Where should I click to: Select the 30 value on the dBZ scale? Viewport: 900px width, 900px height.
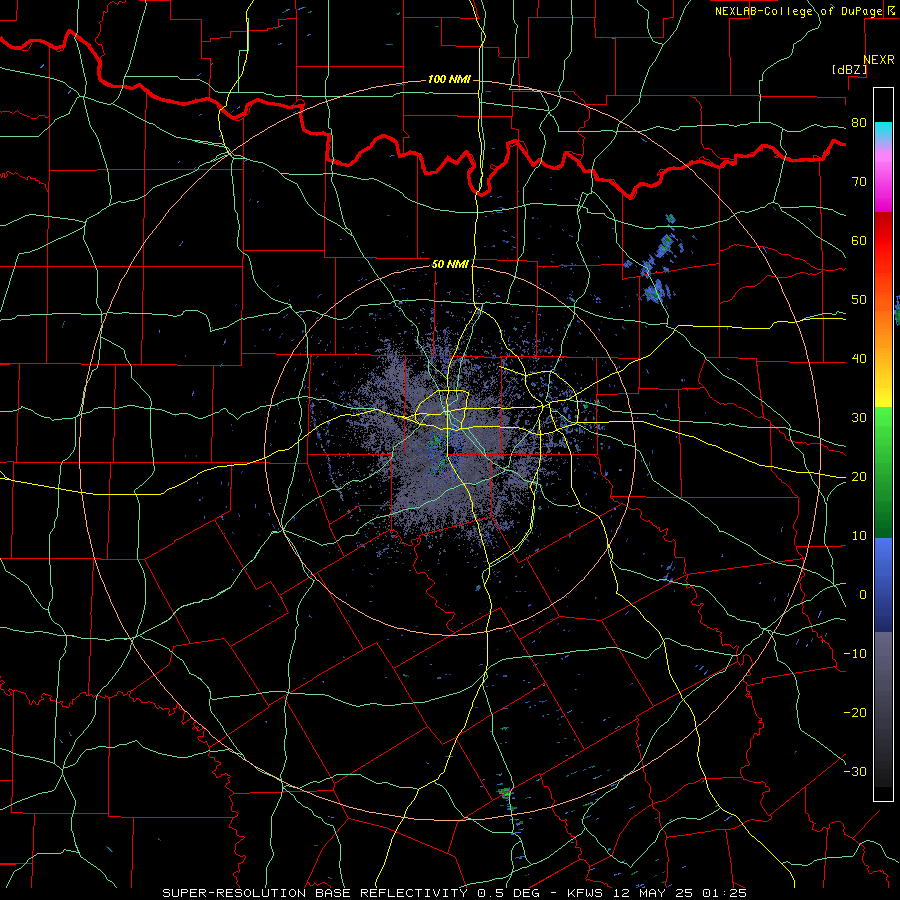click(859, 417)
